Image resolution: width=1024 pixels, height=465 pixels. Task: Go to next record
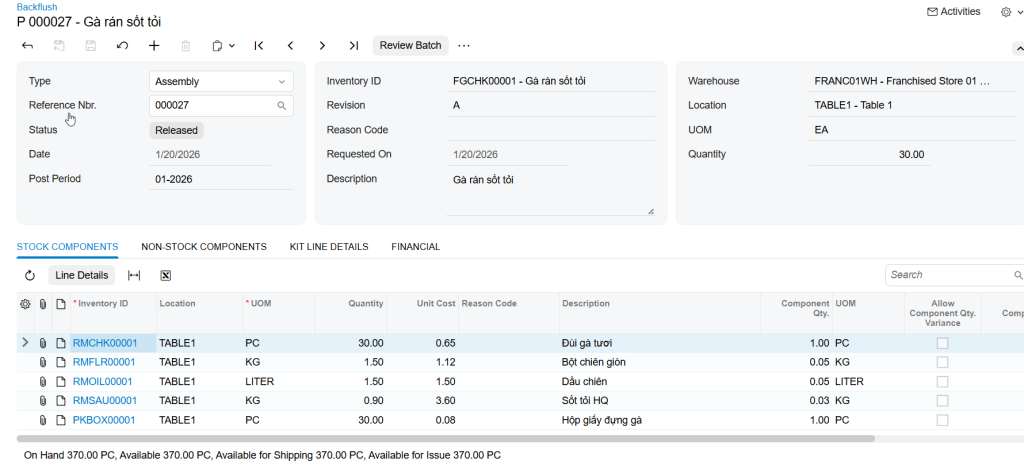[x=322, y=46]
